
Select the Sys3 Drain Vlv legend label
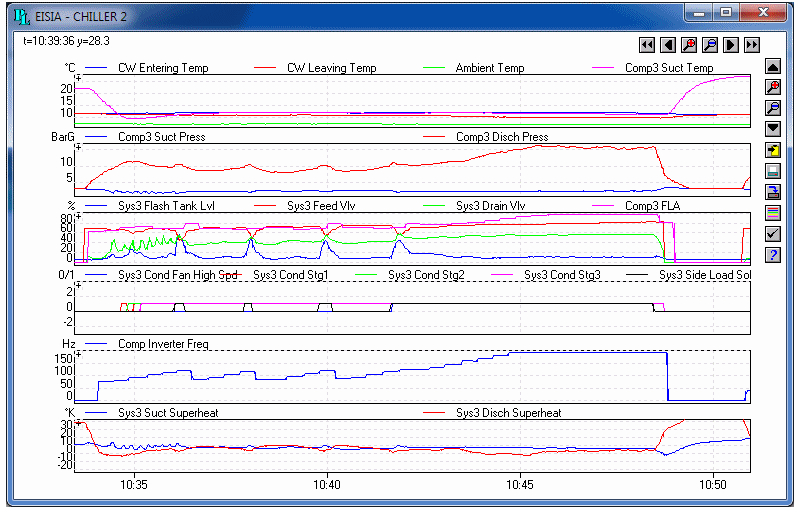(490, 206)
